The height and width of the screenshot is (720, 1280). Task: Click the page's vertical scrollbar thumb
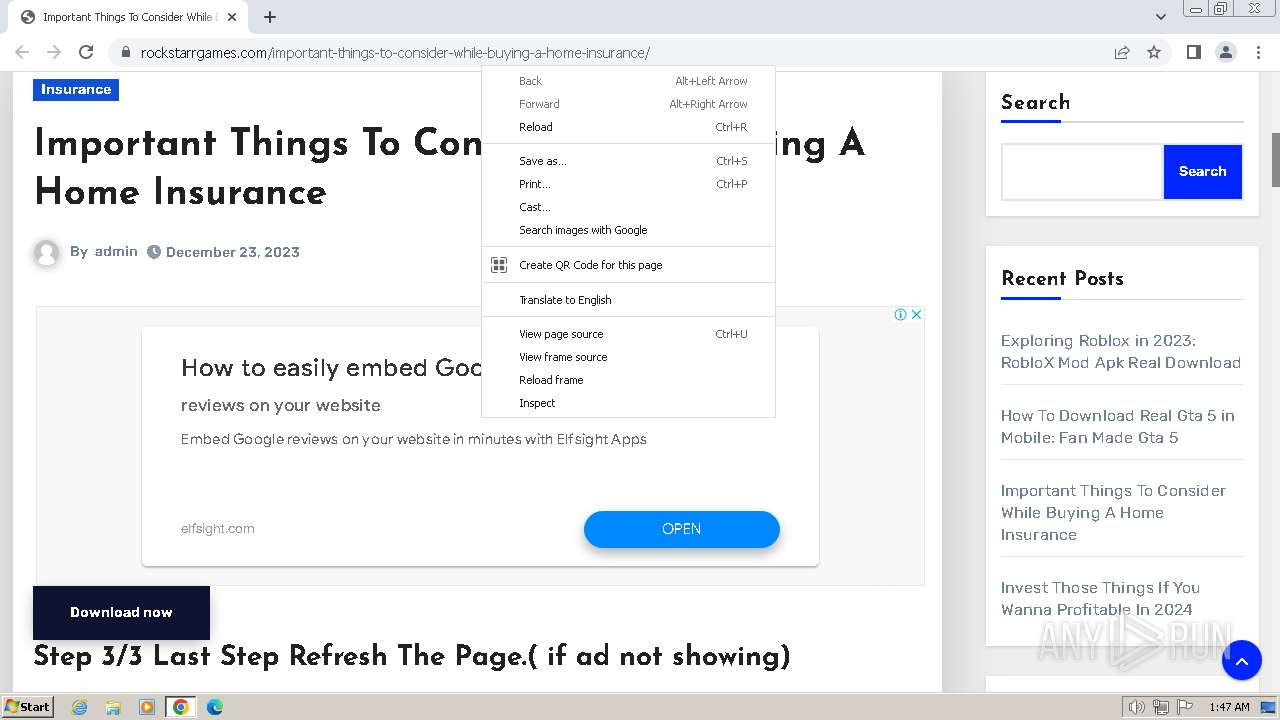click(1275, 160)
